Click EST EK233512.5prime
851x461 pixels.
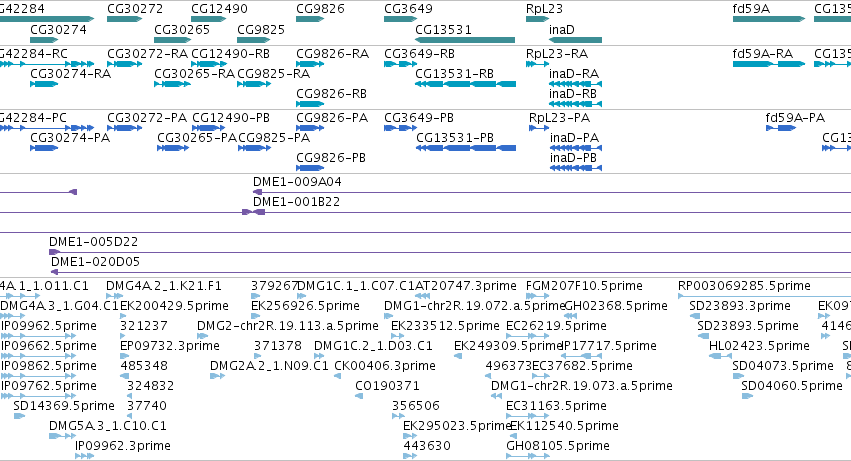point(445,326)
